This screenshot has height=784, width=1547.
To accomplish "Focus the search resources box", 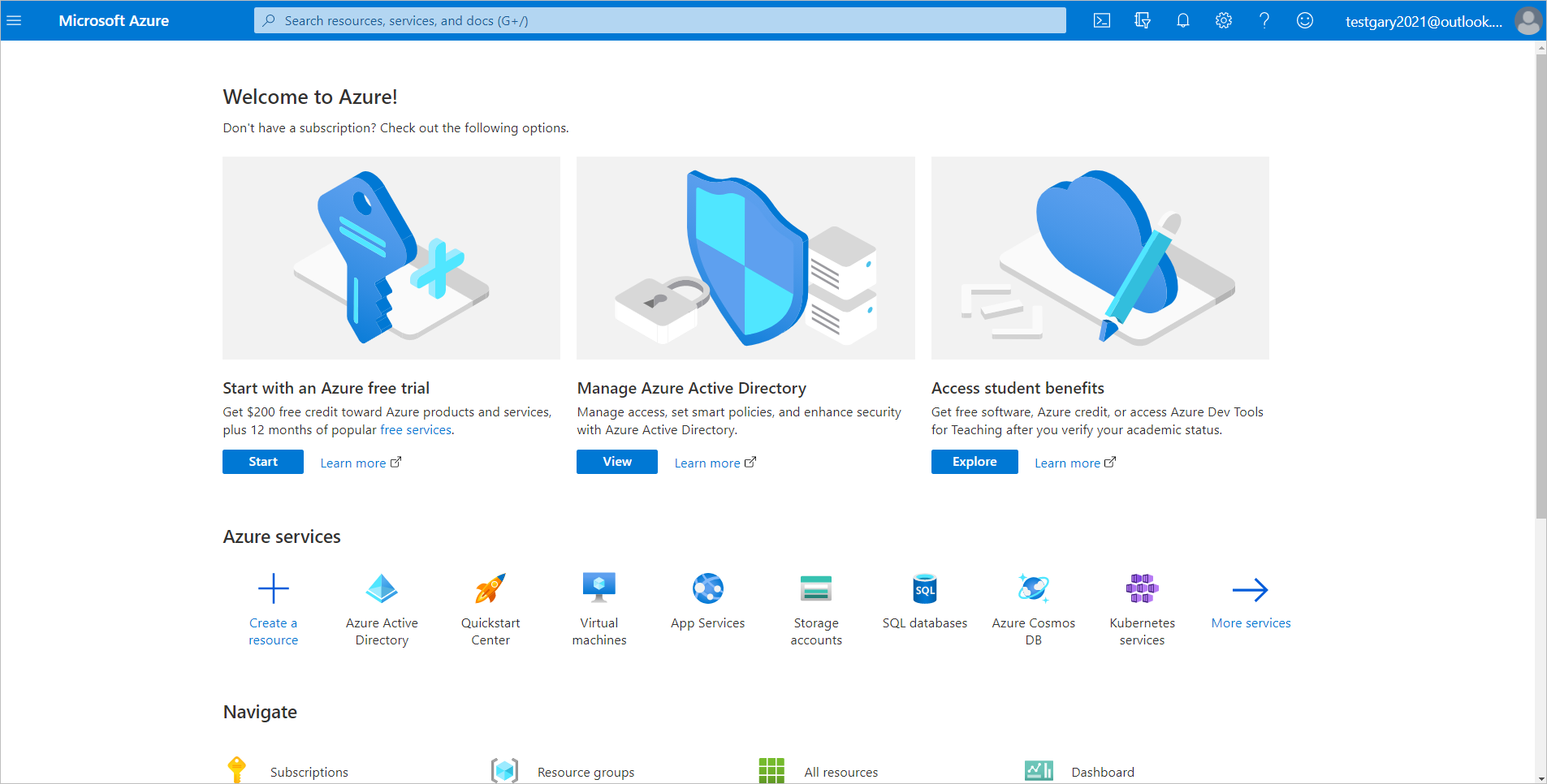I will (659, 20).
